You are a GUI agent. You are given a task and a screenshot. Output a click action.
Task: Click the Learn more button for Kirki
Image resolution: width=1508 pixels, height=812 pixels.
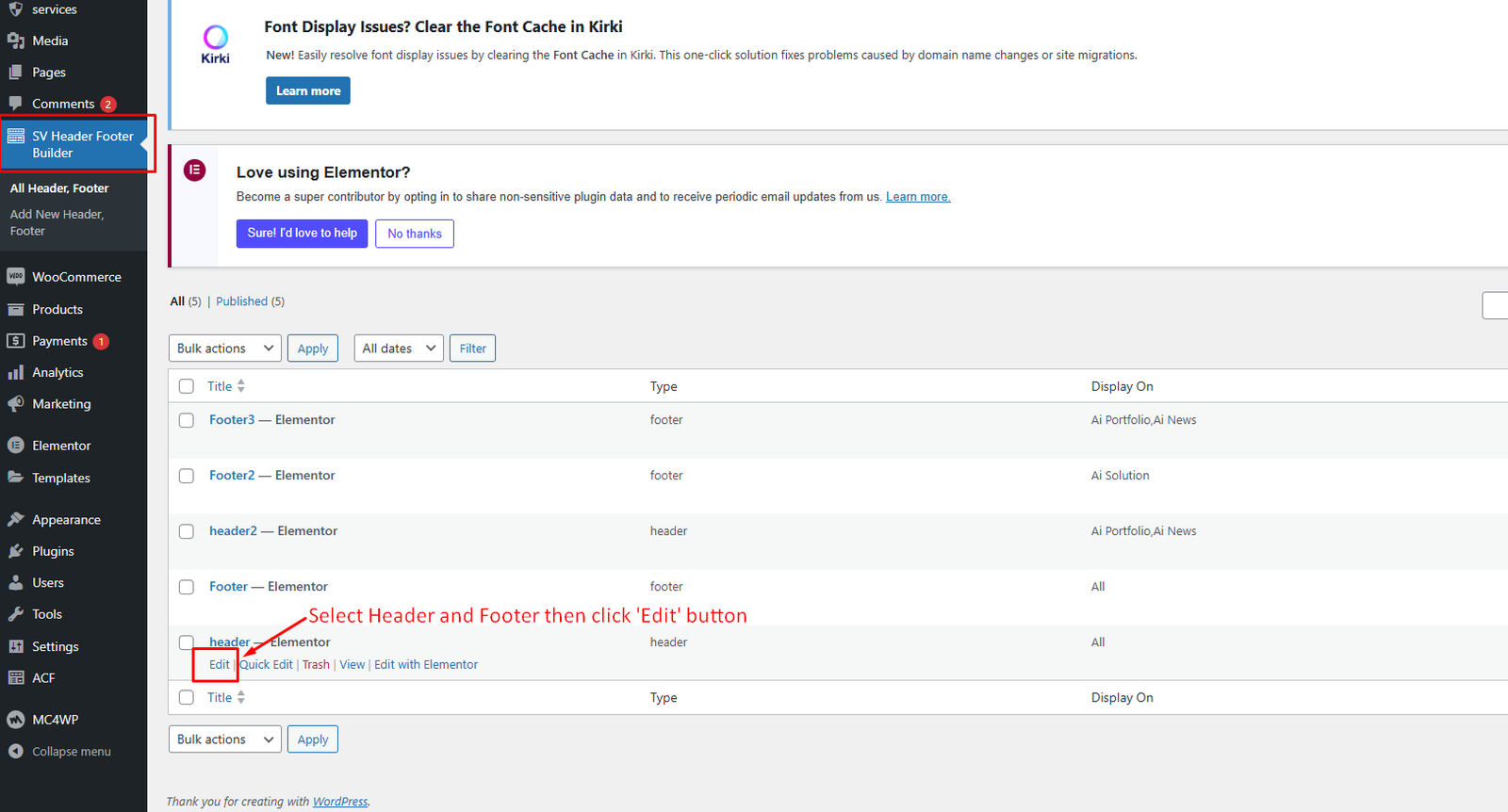pos(308,91)
